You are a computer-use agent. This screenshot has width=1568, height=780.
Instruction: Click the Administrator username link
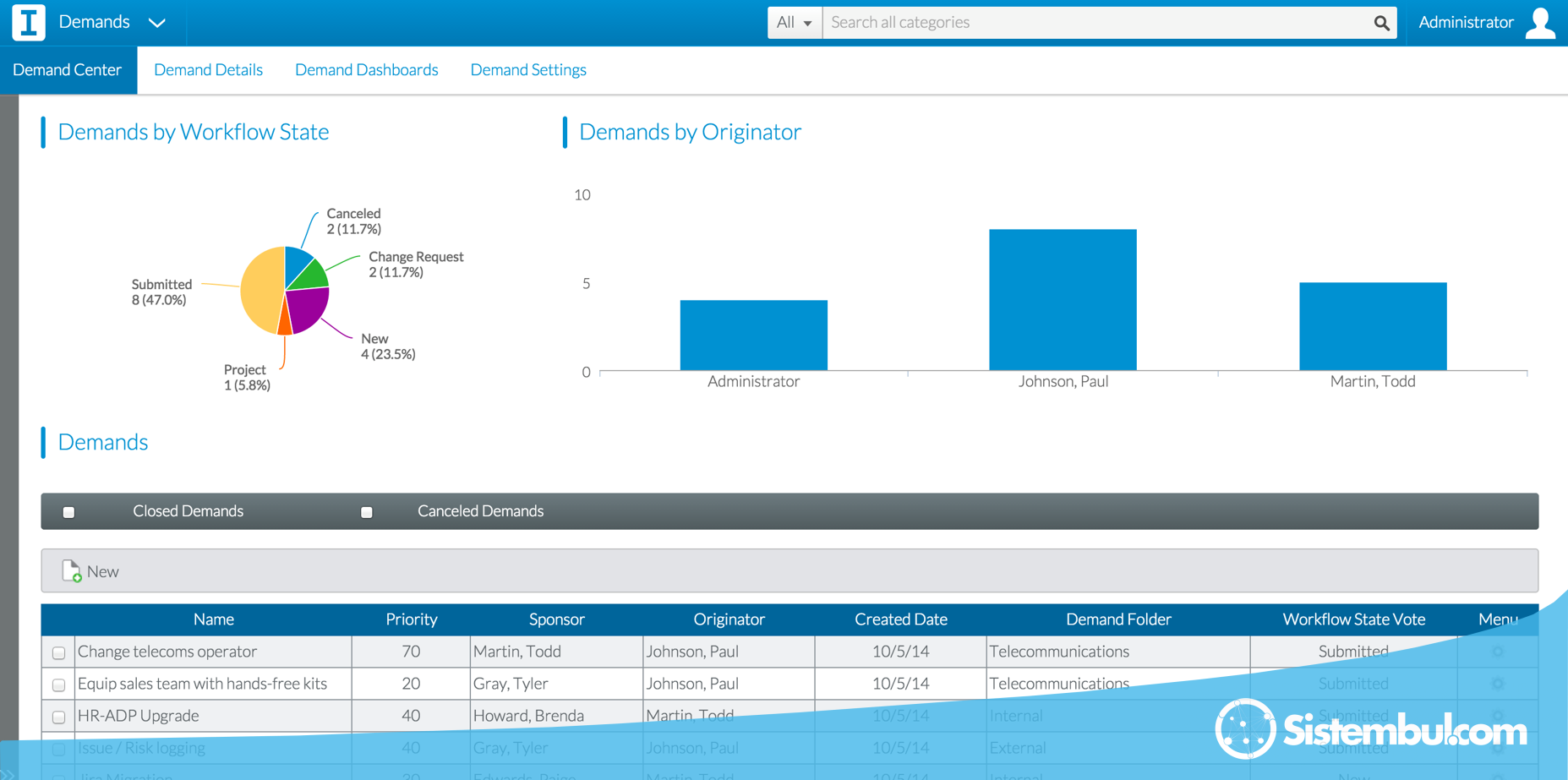1465,23
